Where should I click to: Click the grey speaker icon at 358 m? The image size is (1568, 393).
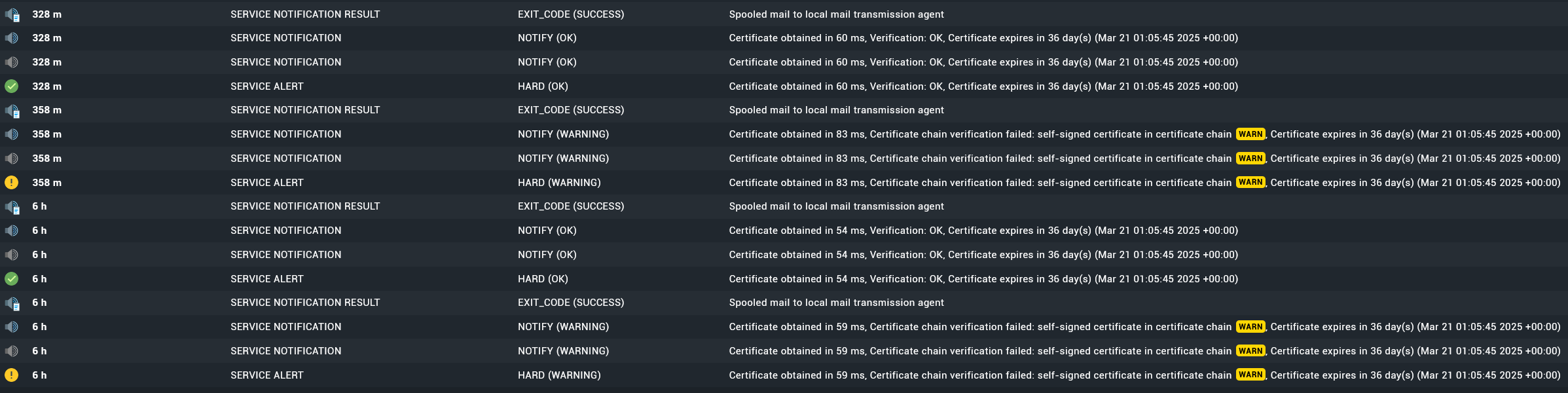(x=12, y=159)
